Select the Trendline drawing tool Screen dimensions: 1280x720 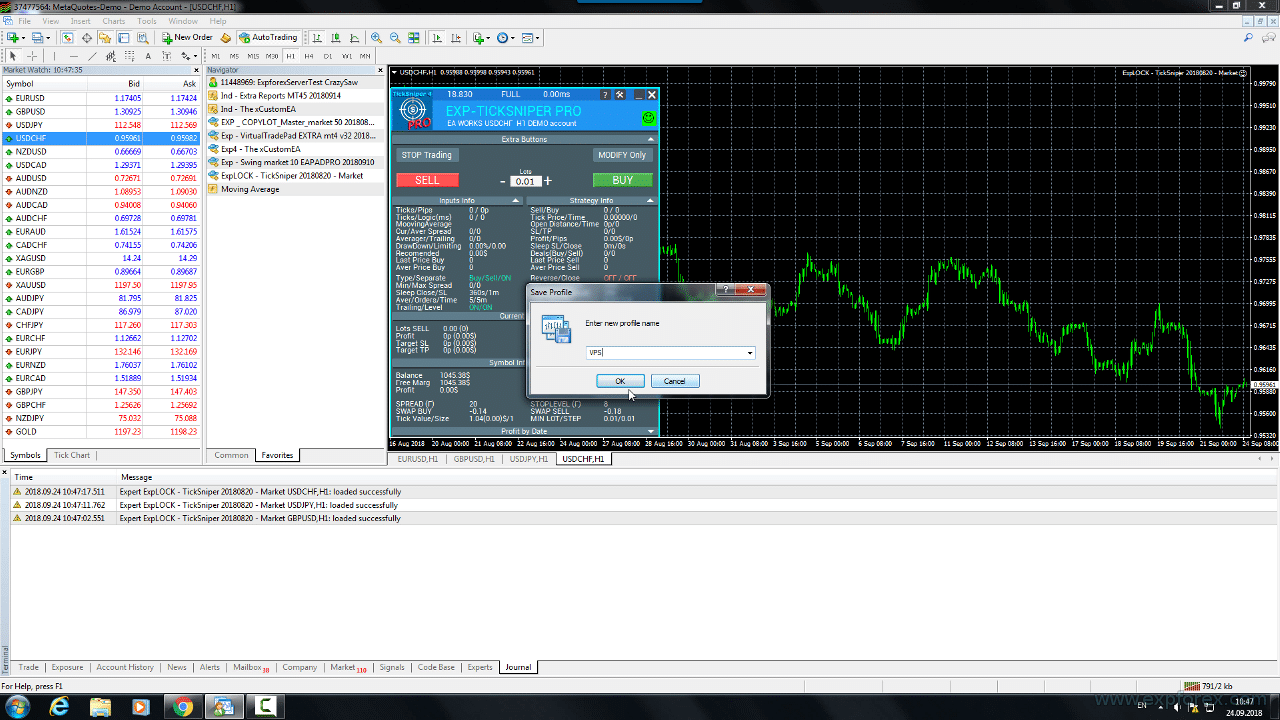[92, 56]
